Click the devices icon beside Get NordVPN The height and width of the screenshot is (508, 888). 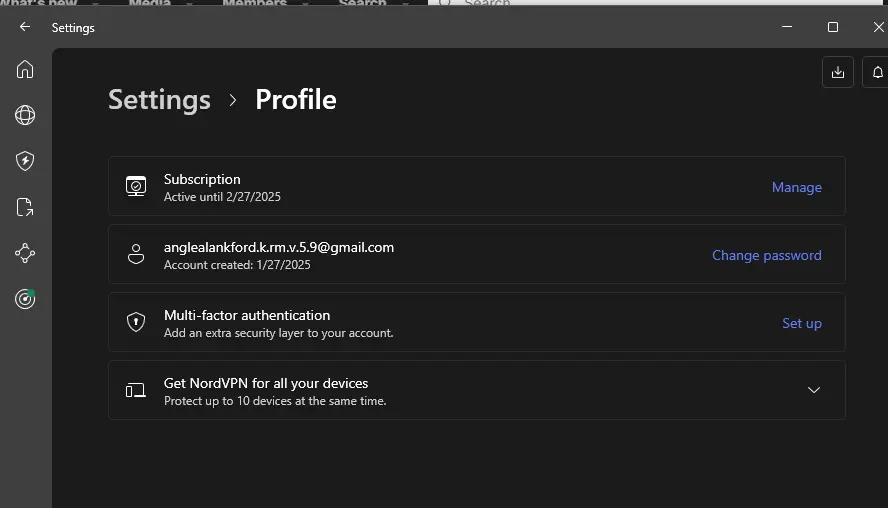point(136,390)
